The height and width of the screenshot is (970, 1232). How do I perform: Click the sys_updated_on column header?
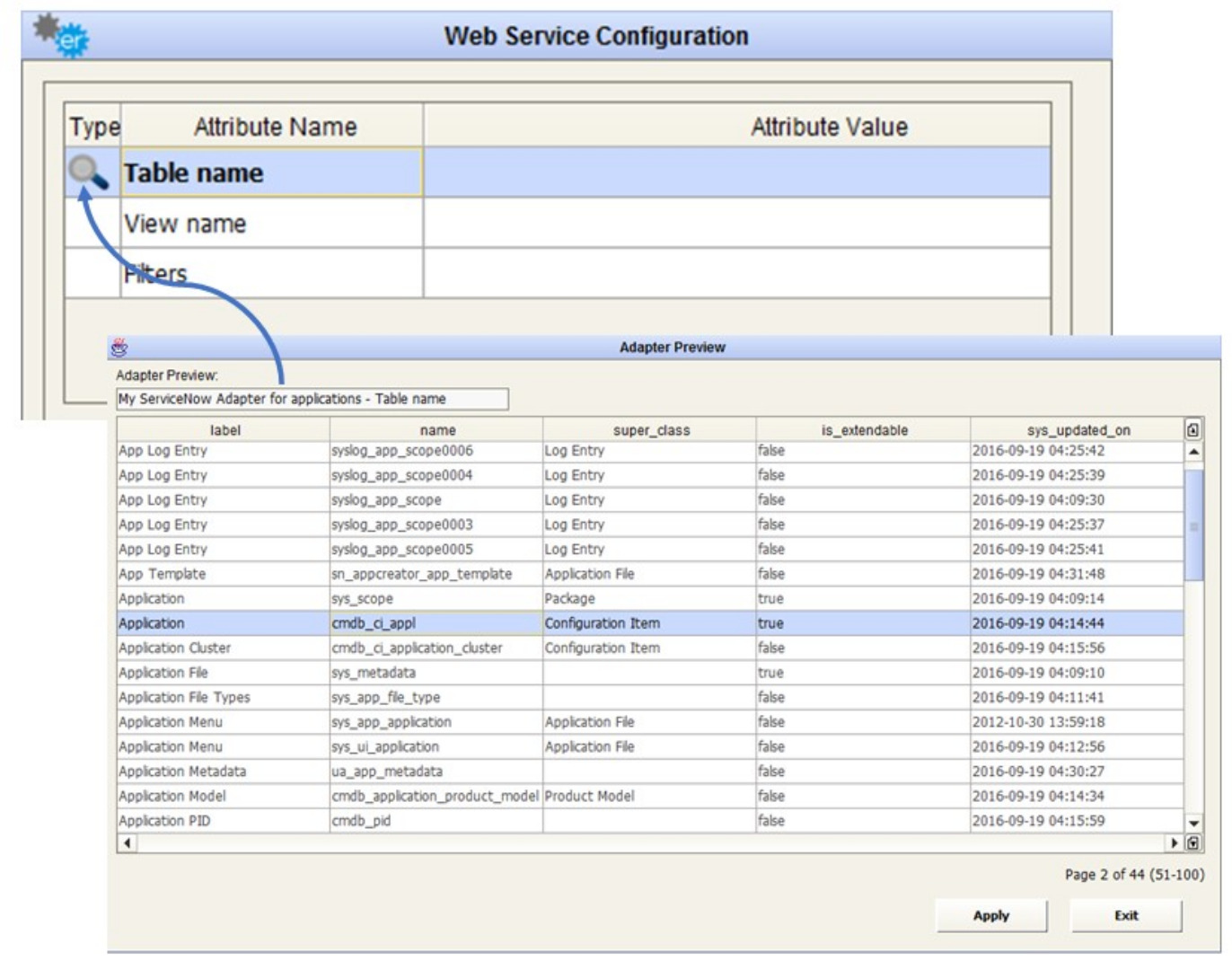click(x=1078, y=430)
